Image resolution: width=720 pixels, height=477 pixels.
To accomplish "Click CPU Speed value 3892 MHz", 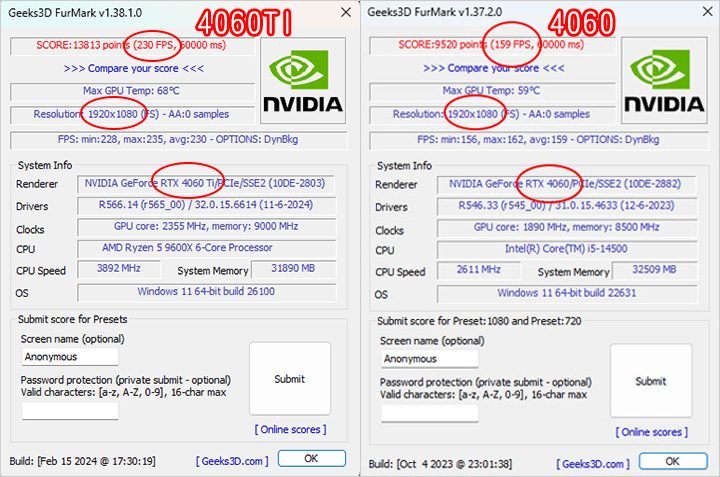I will tap(119, 269).
